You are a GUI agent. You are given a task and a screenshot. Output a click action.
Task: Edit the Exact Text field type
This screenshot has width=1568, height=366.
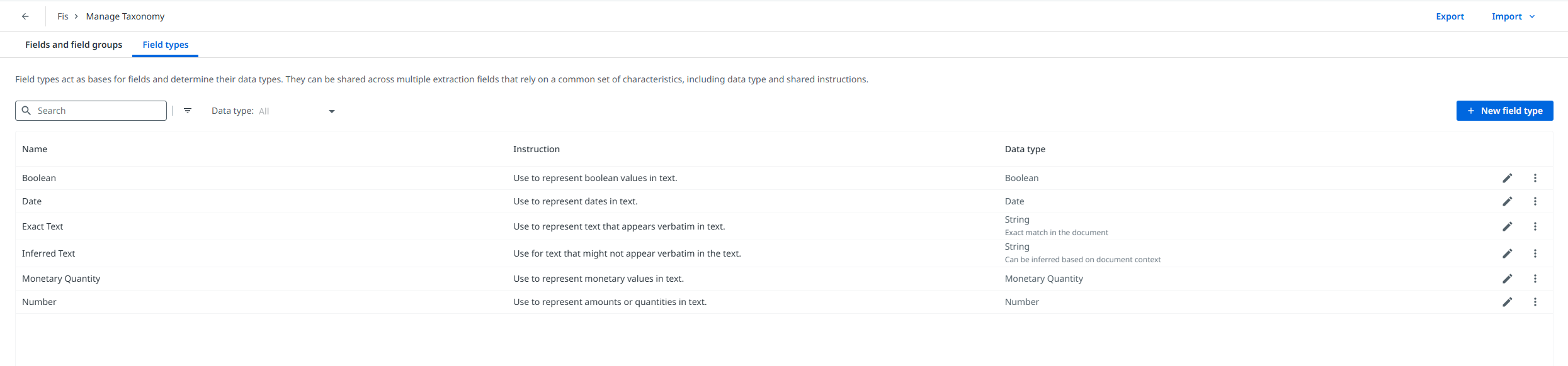tap(1507, 226)
